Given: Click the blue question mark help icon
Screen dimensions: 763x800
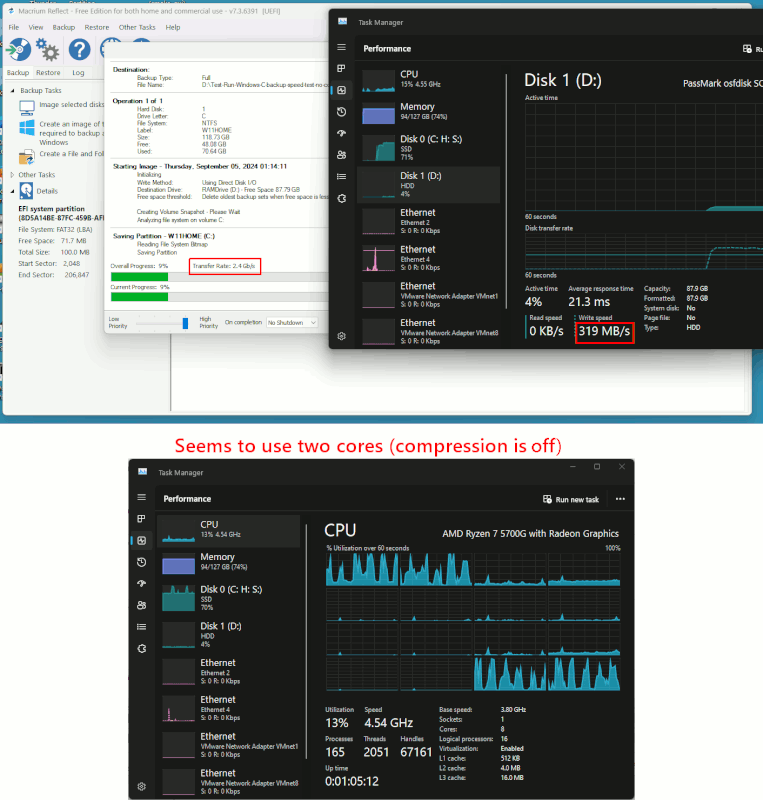Looking at the screenshot, I should (79, 49).
